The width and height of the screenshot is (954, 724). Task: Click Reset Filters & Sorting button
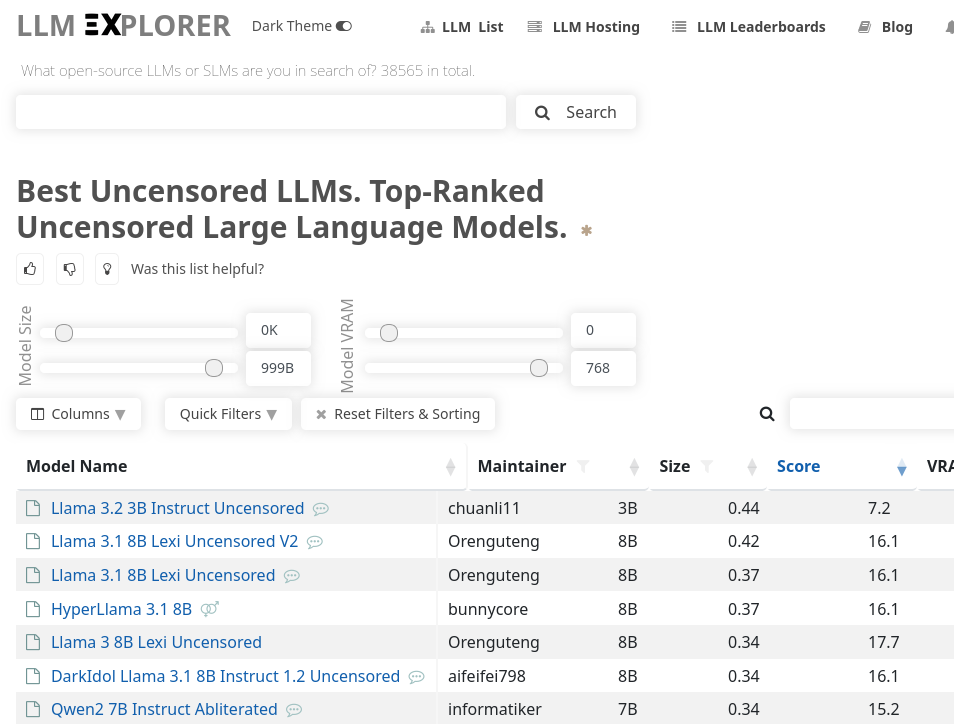point(397,414)
